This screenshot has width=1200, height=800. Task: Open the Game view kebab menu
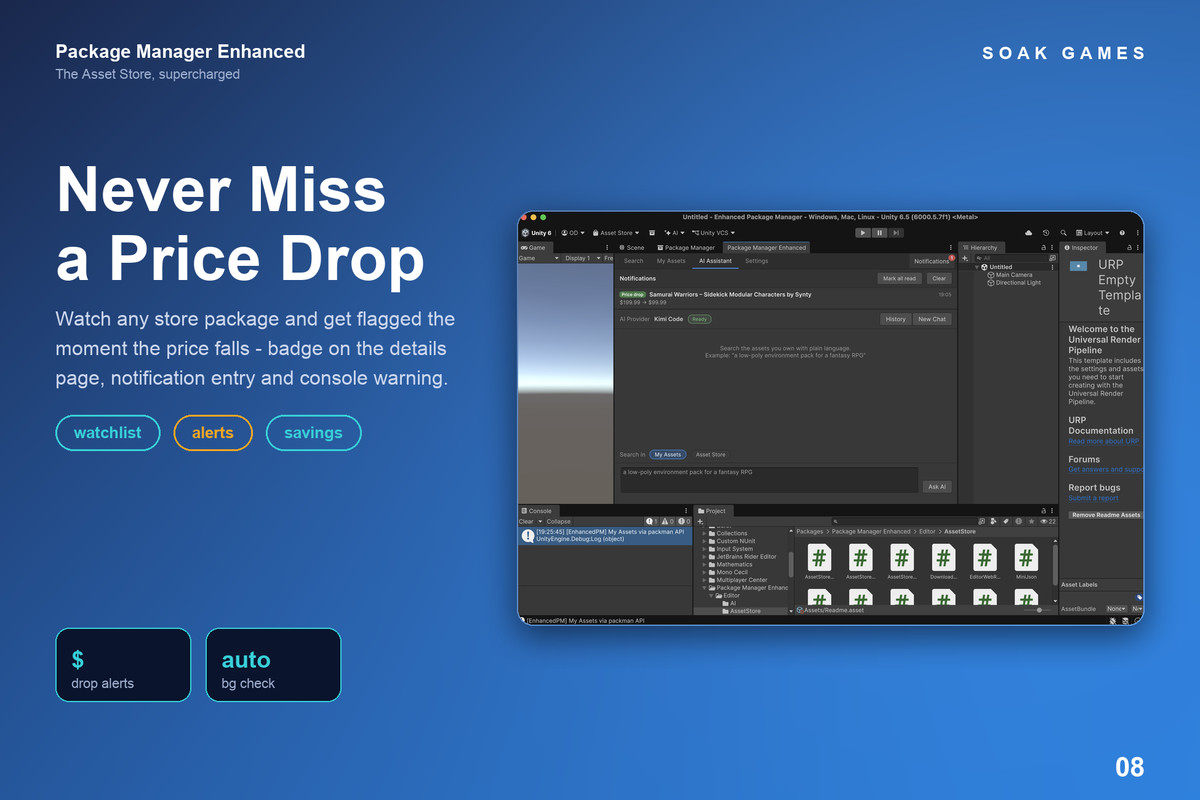pos(607,247)
